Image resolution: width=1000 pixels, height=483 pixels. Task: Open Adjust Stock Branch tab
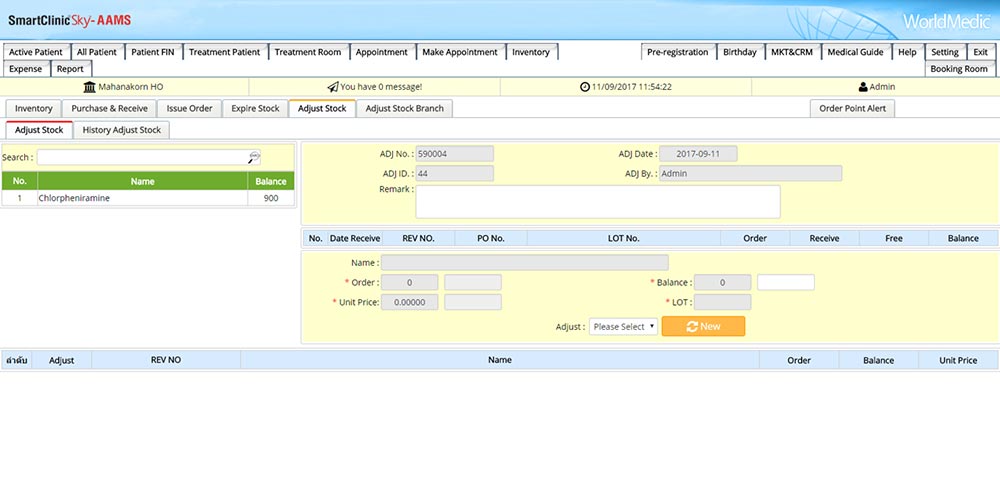tap(404, 108)
